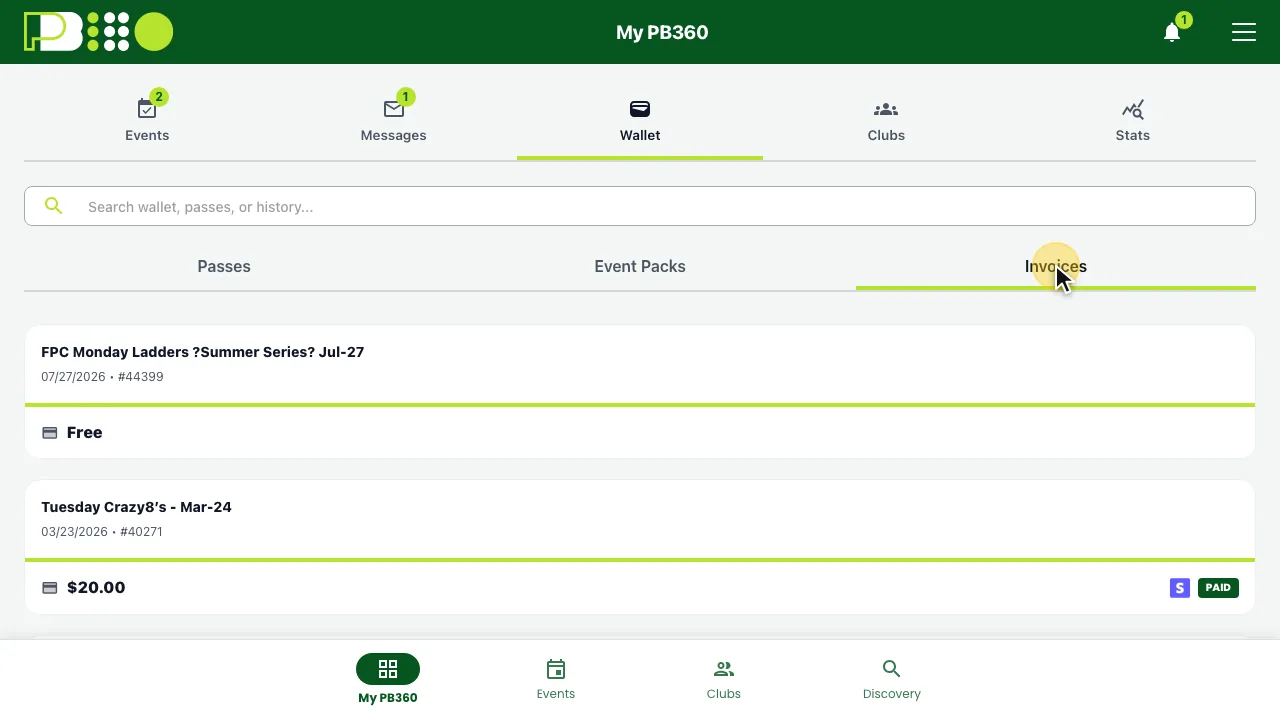Click the card icon beside $20.00
This screenshot has width=1280, height=720.
pyautogui.click(x=50, y=588)
